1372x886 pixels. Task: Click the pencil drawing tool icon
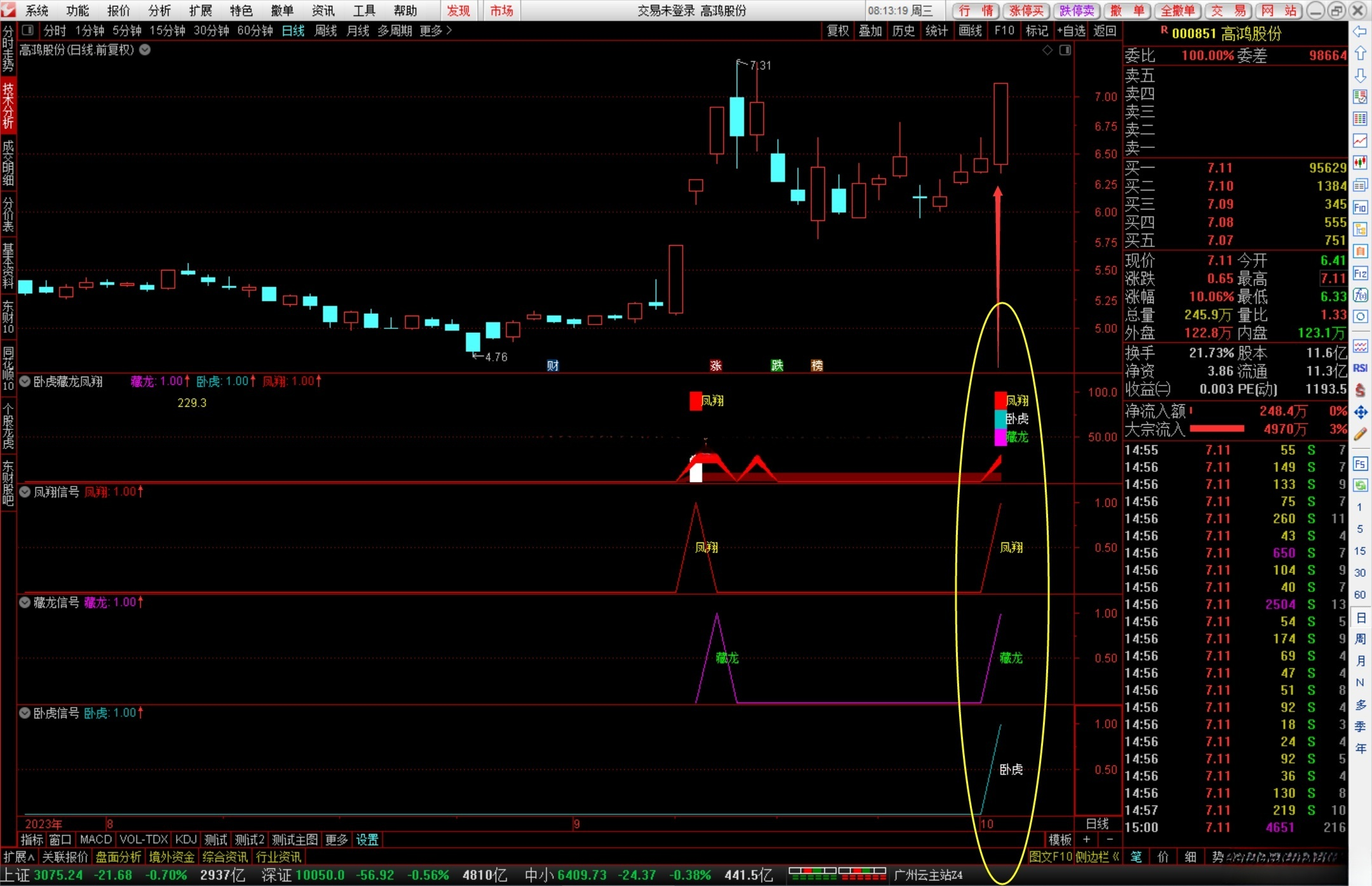tap(1360, 434)
